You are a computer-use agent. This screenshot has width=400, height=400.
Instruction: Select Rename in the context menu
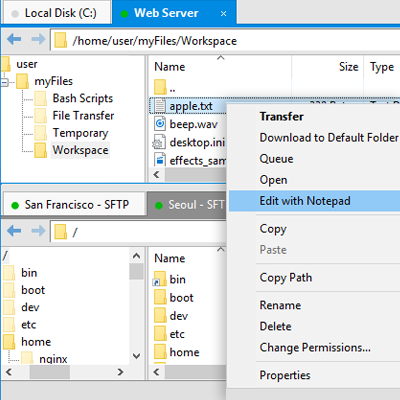click(280, 305)
